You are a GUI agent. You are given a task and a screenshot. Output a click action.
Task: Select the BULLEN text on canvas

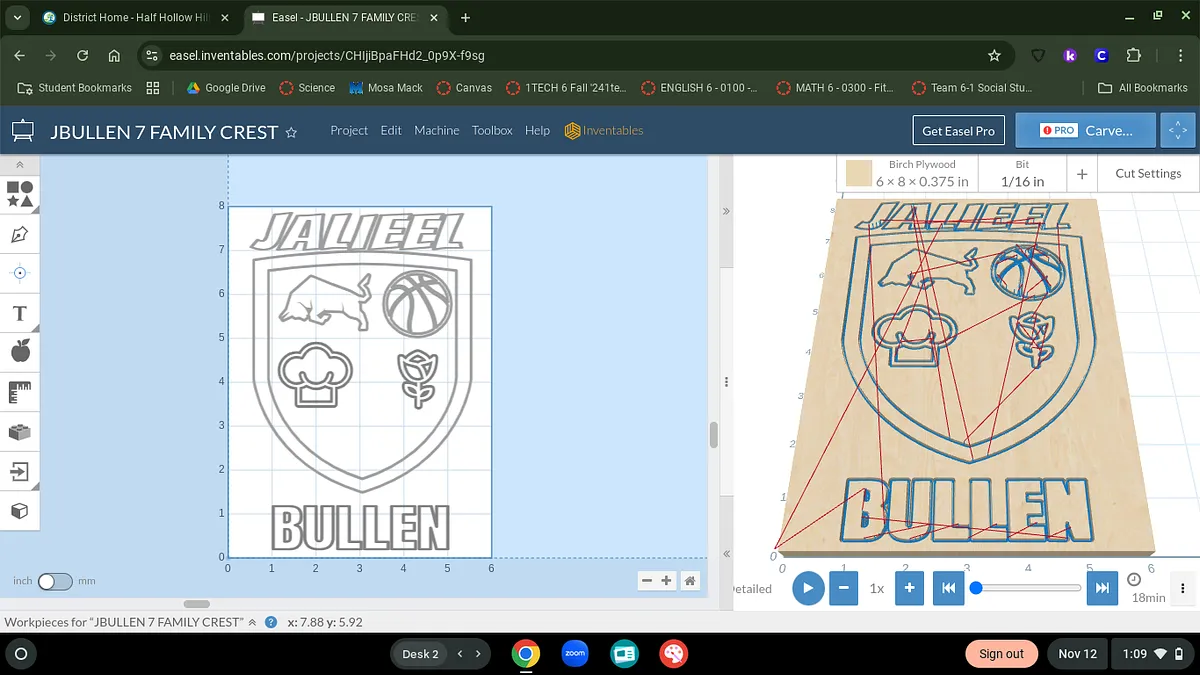pyautogui.click(x=360, y=528)
